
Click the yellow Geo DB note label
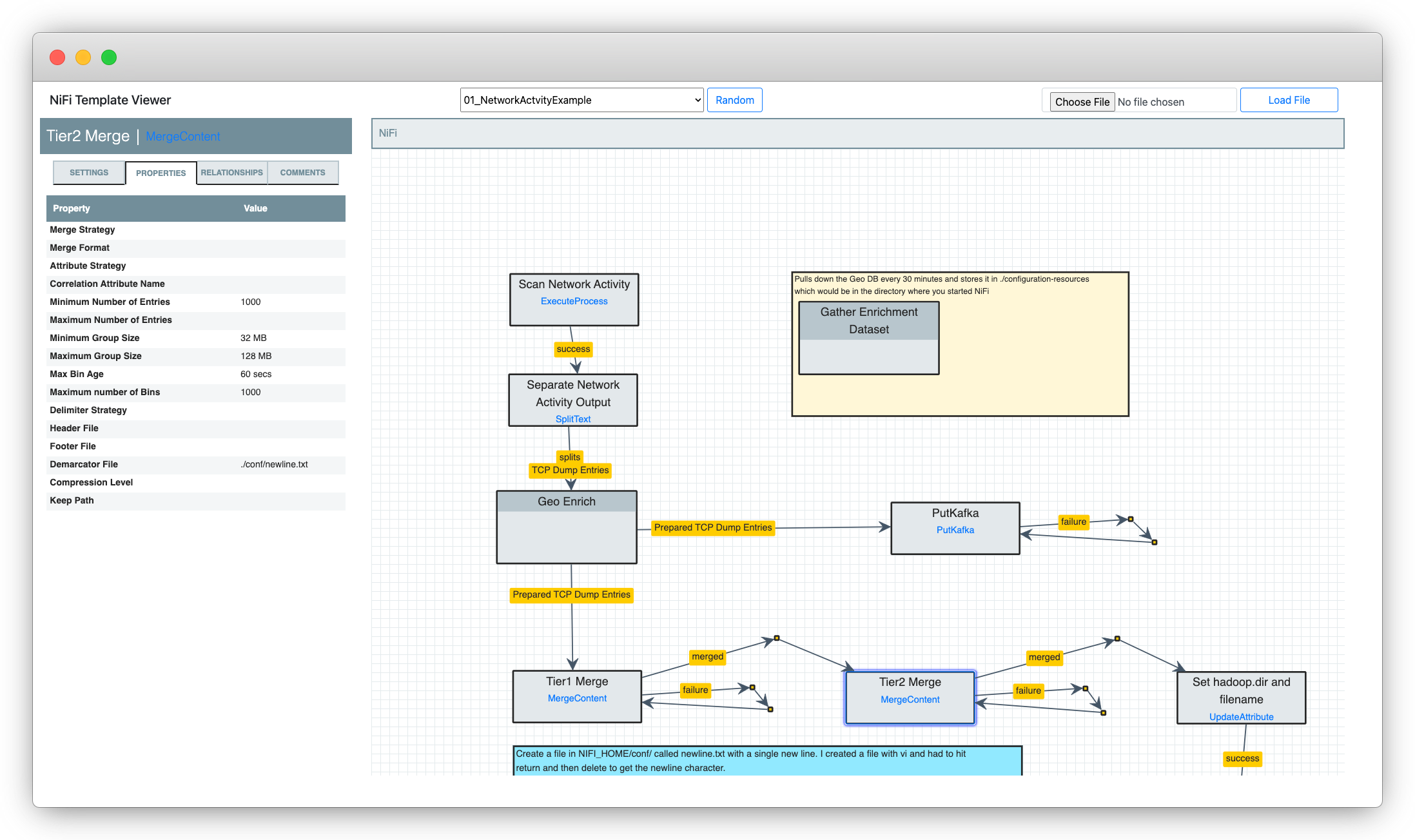click(x=960, y=344)
